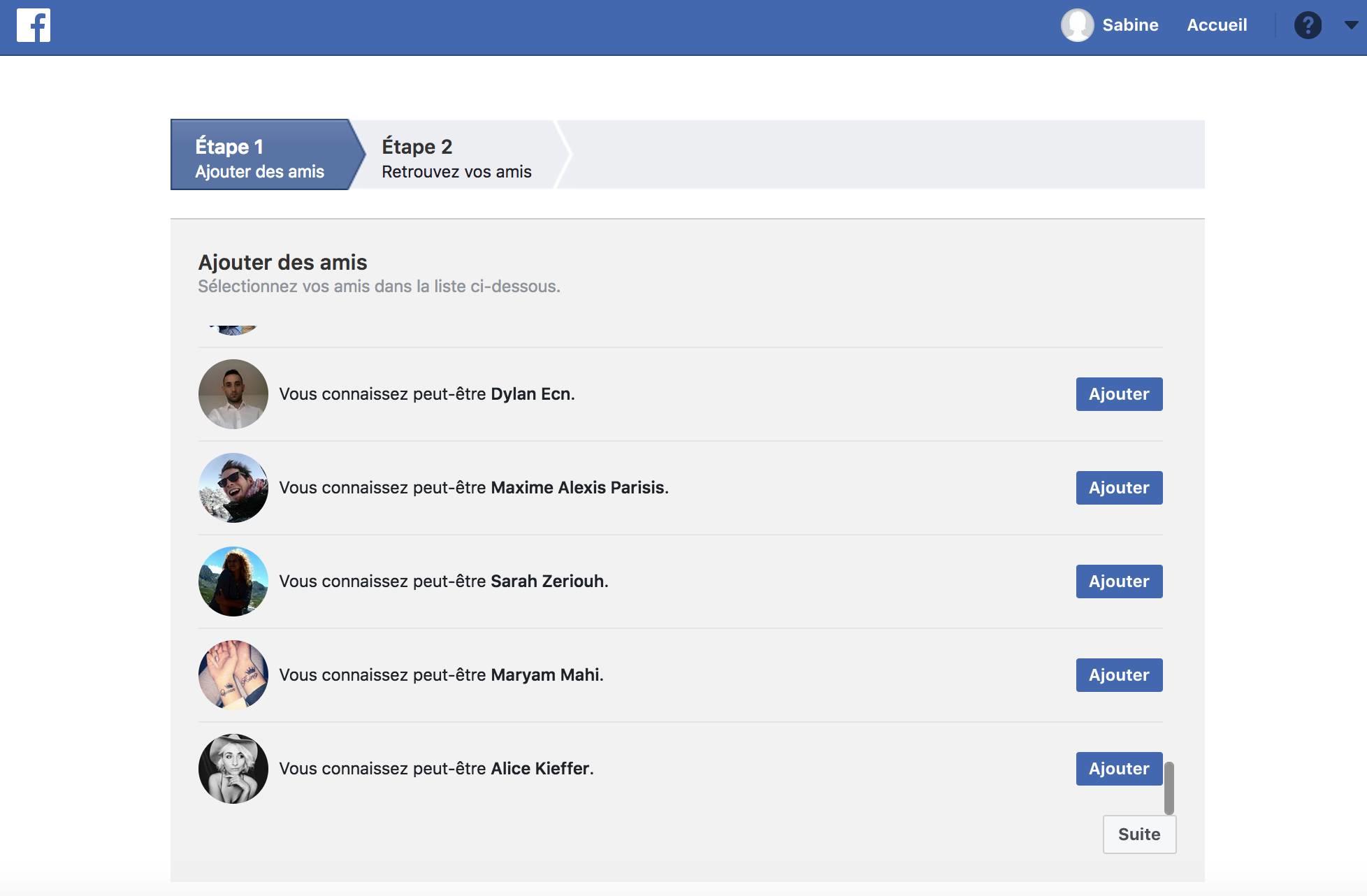Click the Facebook logo icon
This screenshot has height=896, width=1367.
tap(34, 25)
